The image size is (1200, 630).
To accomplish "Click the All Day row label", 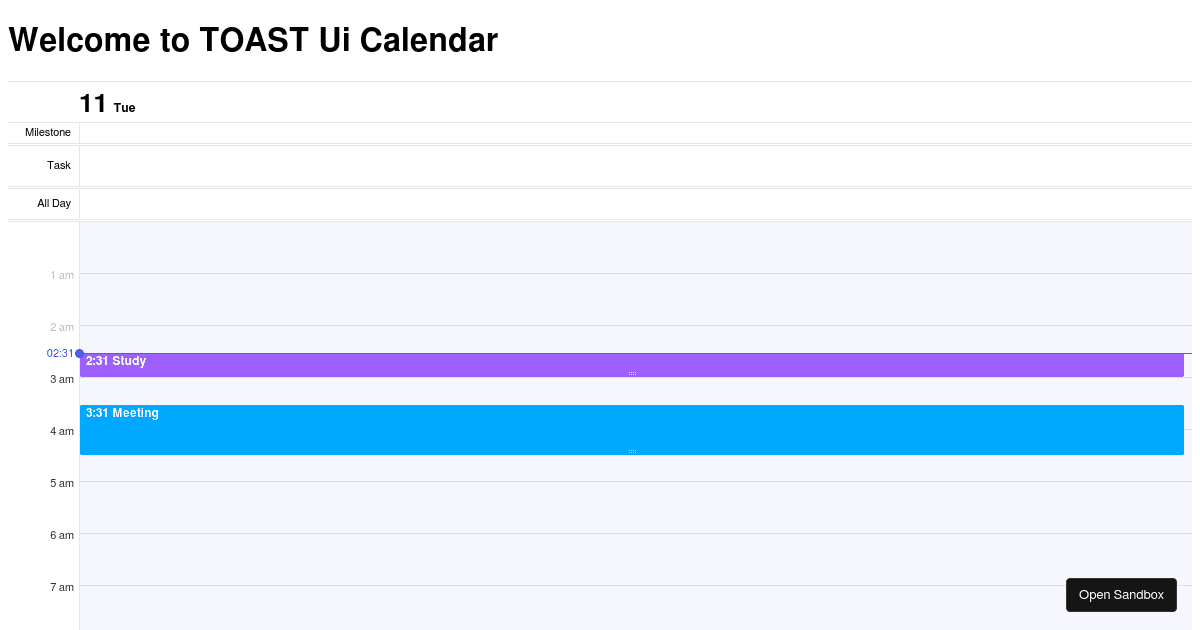I will coord(54,203).
